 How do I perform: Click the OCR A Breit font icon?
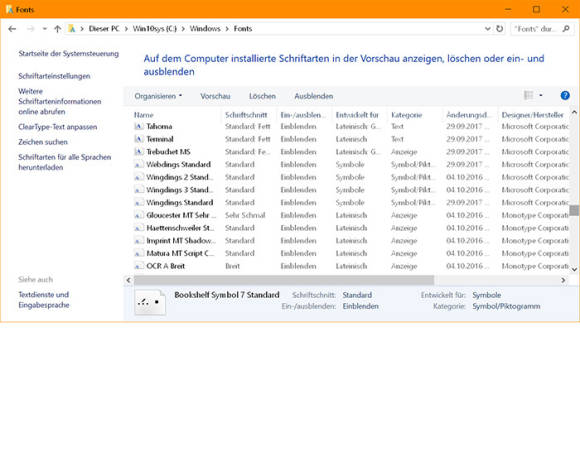click(x=139, y=266)
